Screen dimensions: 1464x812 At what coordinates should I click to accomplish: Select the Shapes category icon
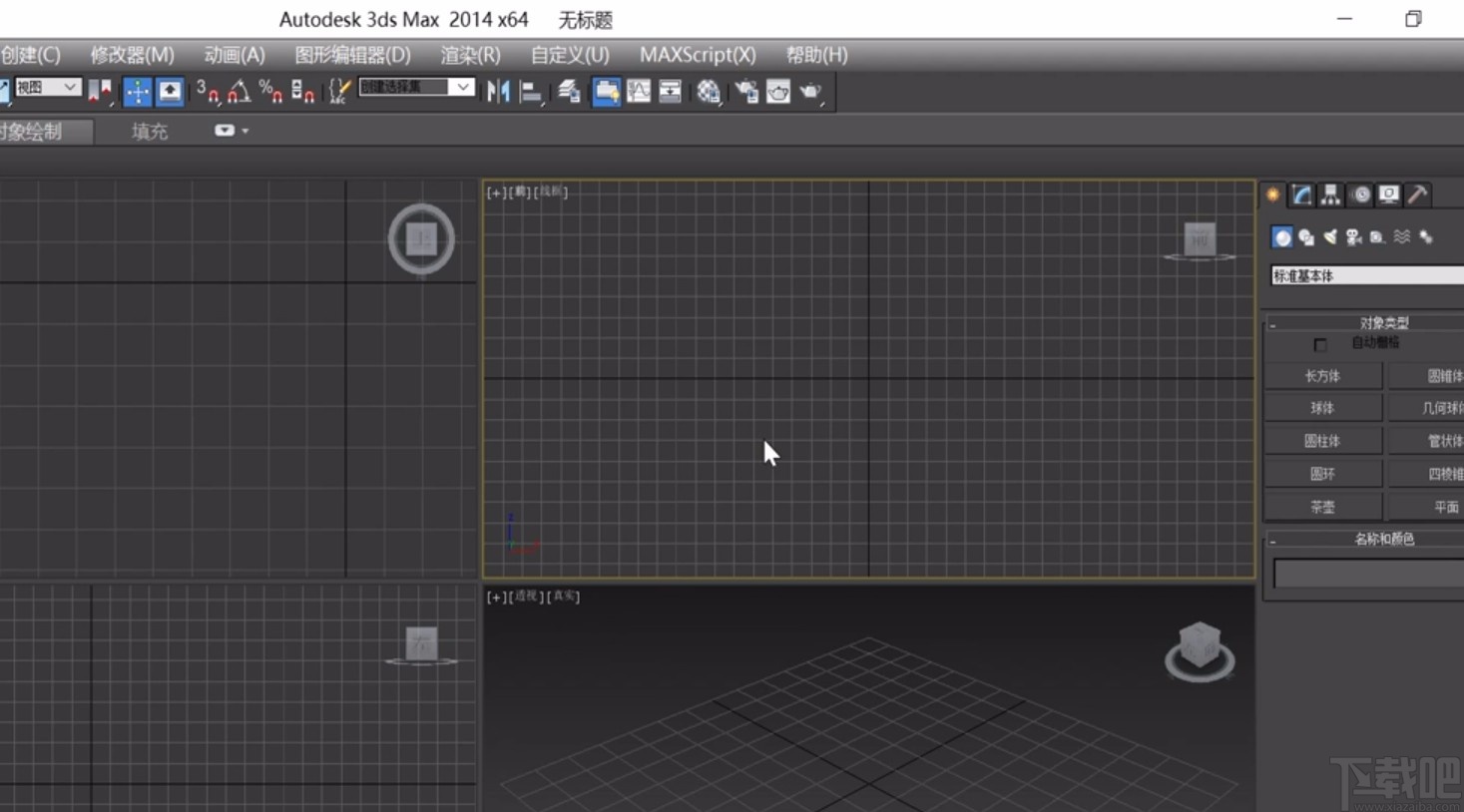(1306, 236)
